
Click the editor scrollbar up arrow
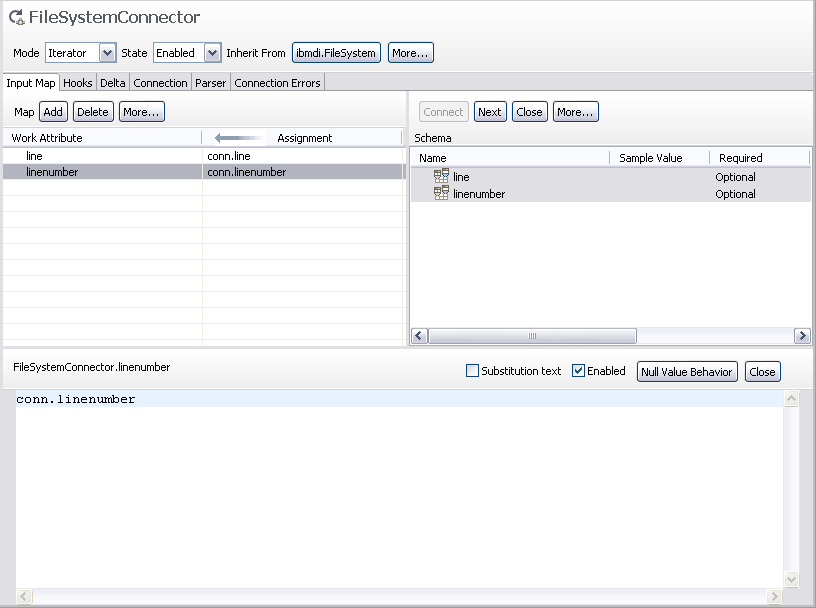(x=791, y=399)
